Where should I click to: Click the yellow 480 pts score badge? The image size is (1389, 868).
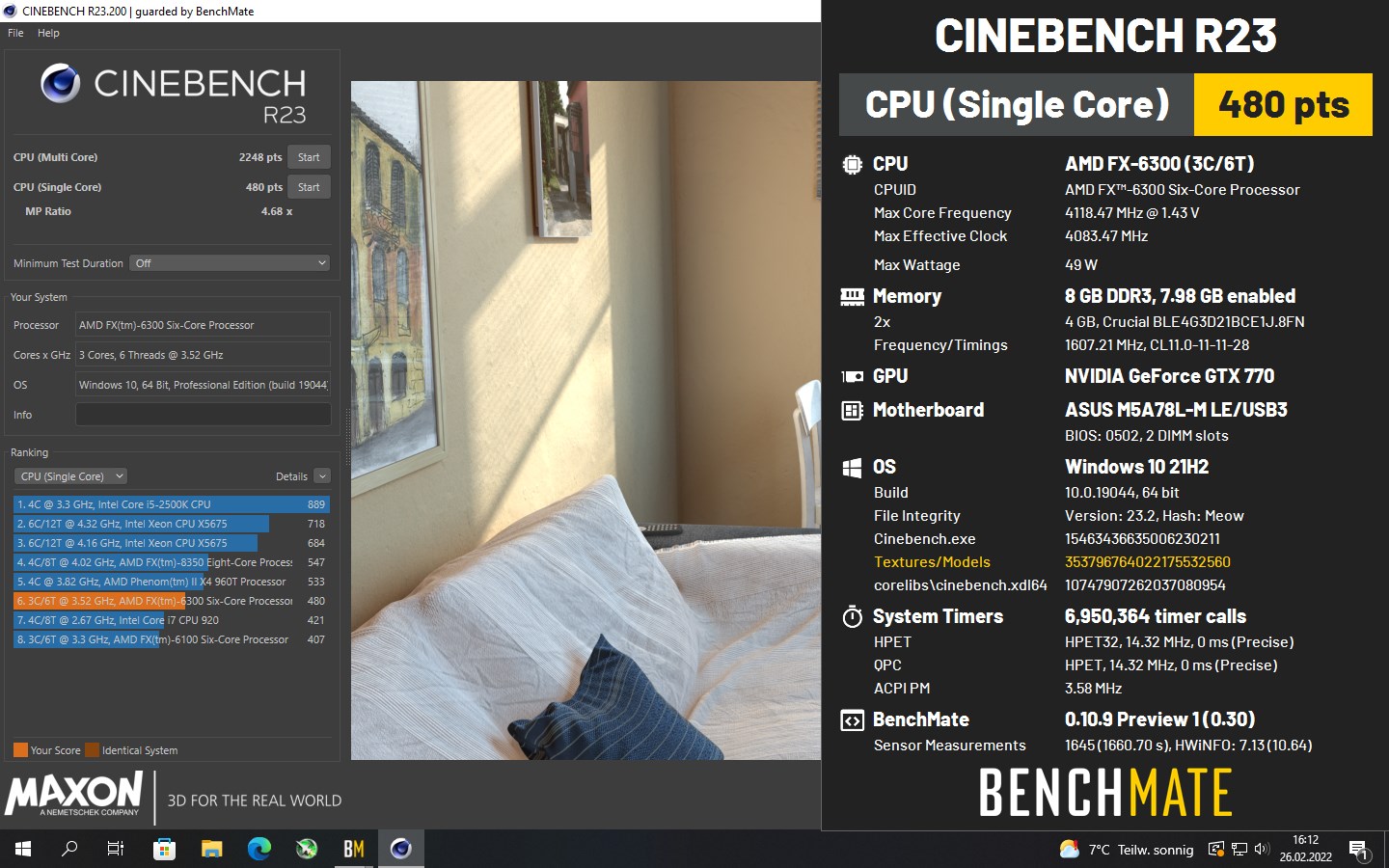(1283, 105)
